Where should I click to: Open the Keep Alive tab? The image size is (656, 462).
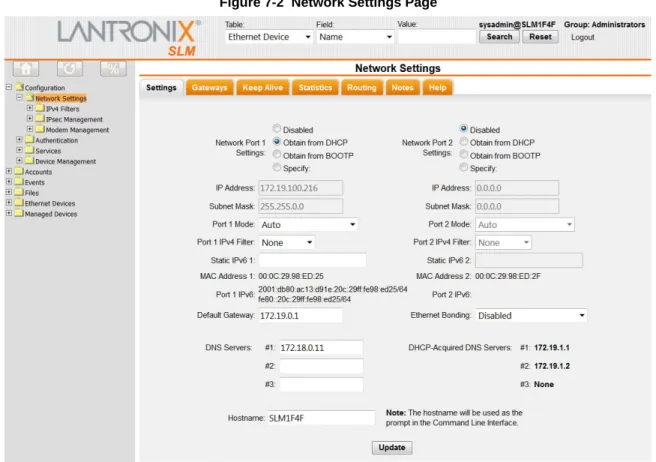pyautogui.click(x=263, y=87)
